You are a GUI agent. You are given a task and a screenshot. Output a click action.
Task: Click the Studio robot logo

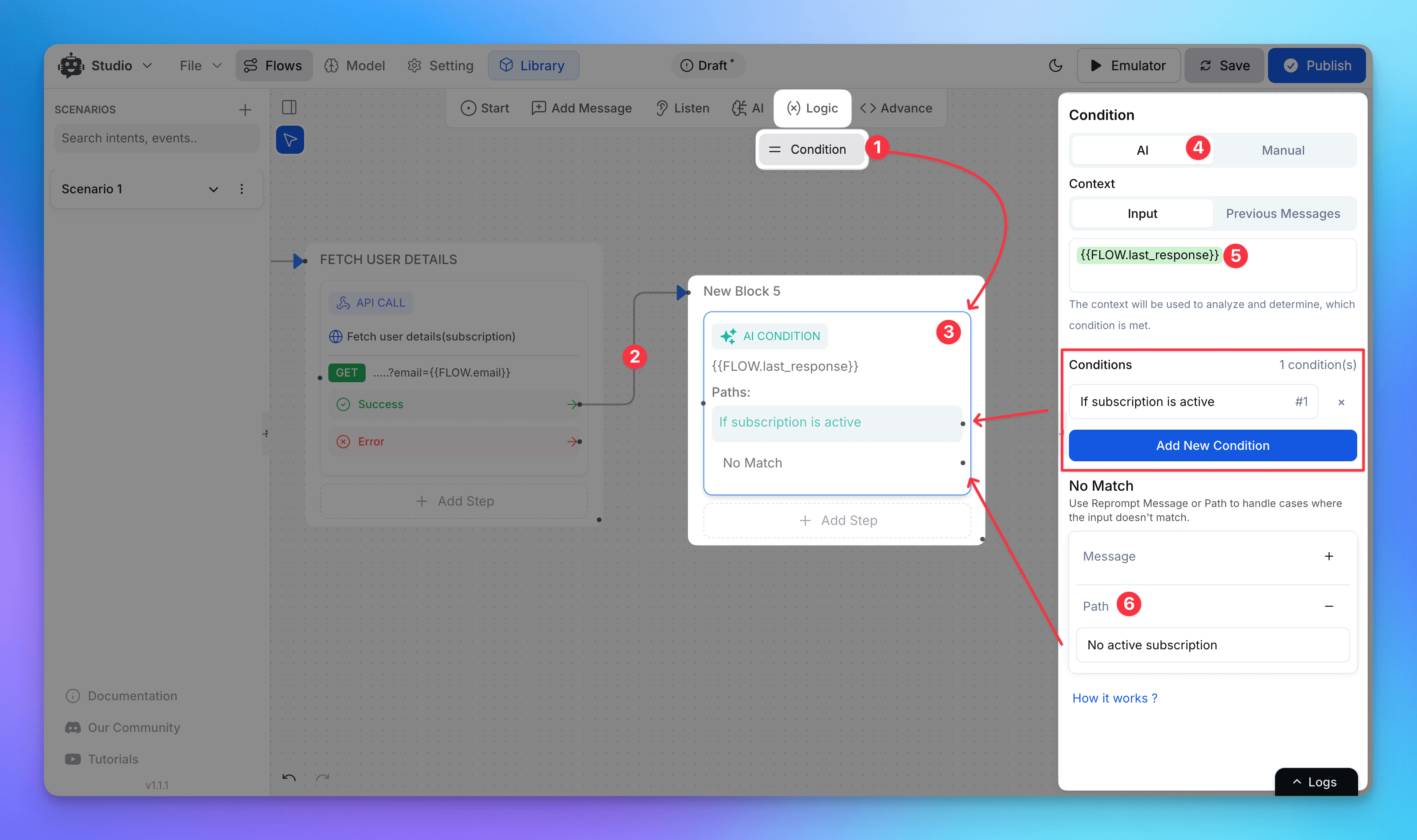coord(71,65)
